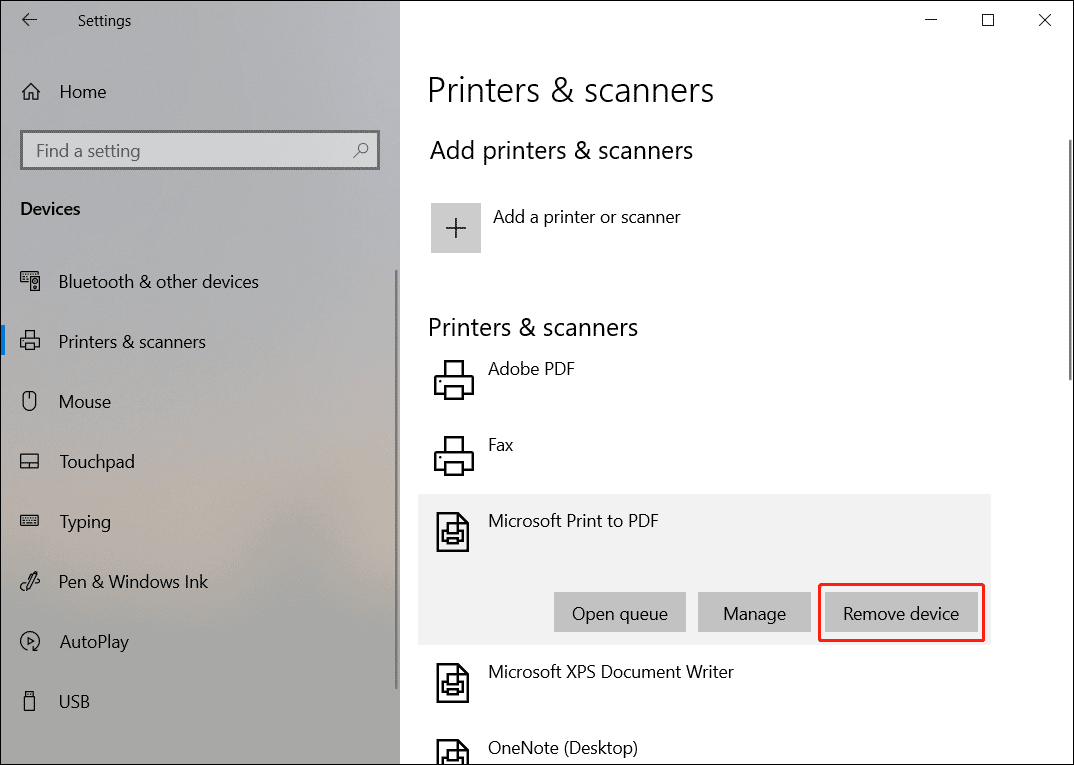Focus the Find a setting search box
Screen dimensions: 1074x765
tap(200, 150)
